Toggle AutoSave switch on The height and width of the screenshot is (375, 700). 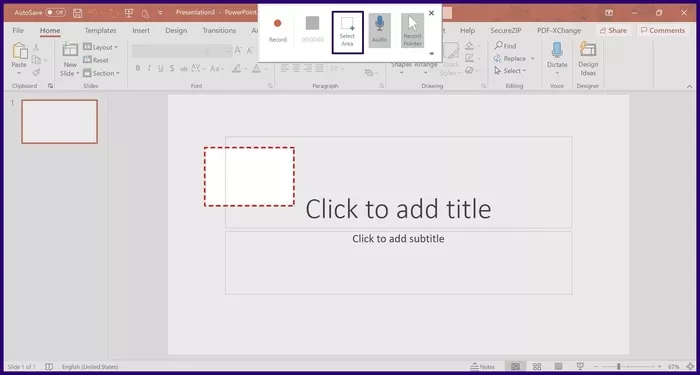55,12
